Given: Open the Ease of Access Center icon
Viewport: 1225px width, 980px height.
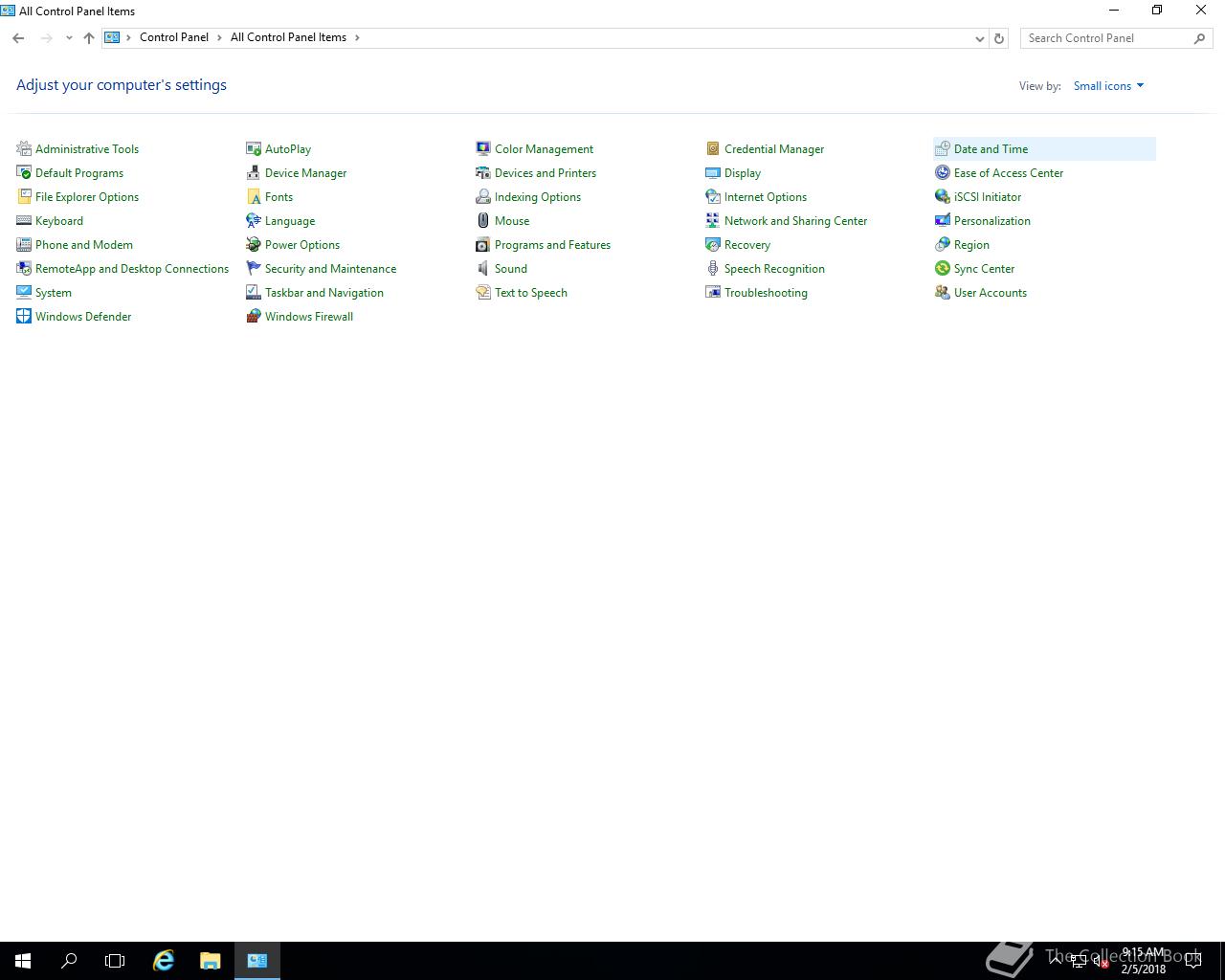Looking at the screenshot, I should 943,172.
